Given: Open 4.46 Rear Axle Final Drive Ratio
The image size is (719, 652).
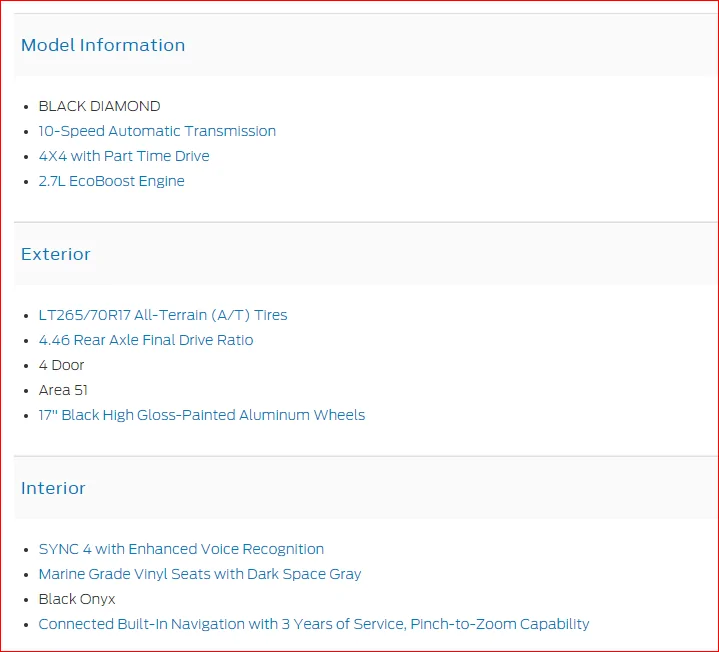Looking at the screenshot, I should click(x=146, y=340).
